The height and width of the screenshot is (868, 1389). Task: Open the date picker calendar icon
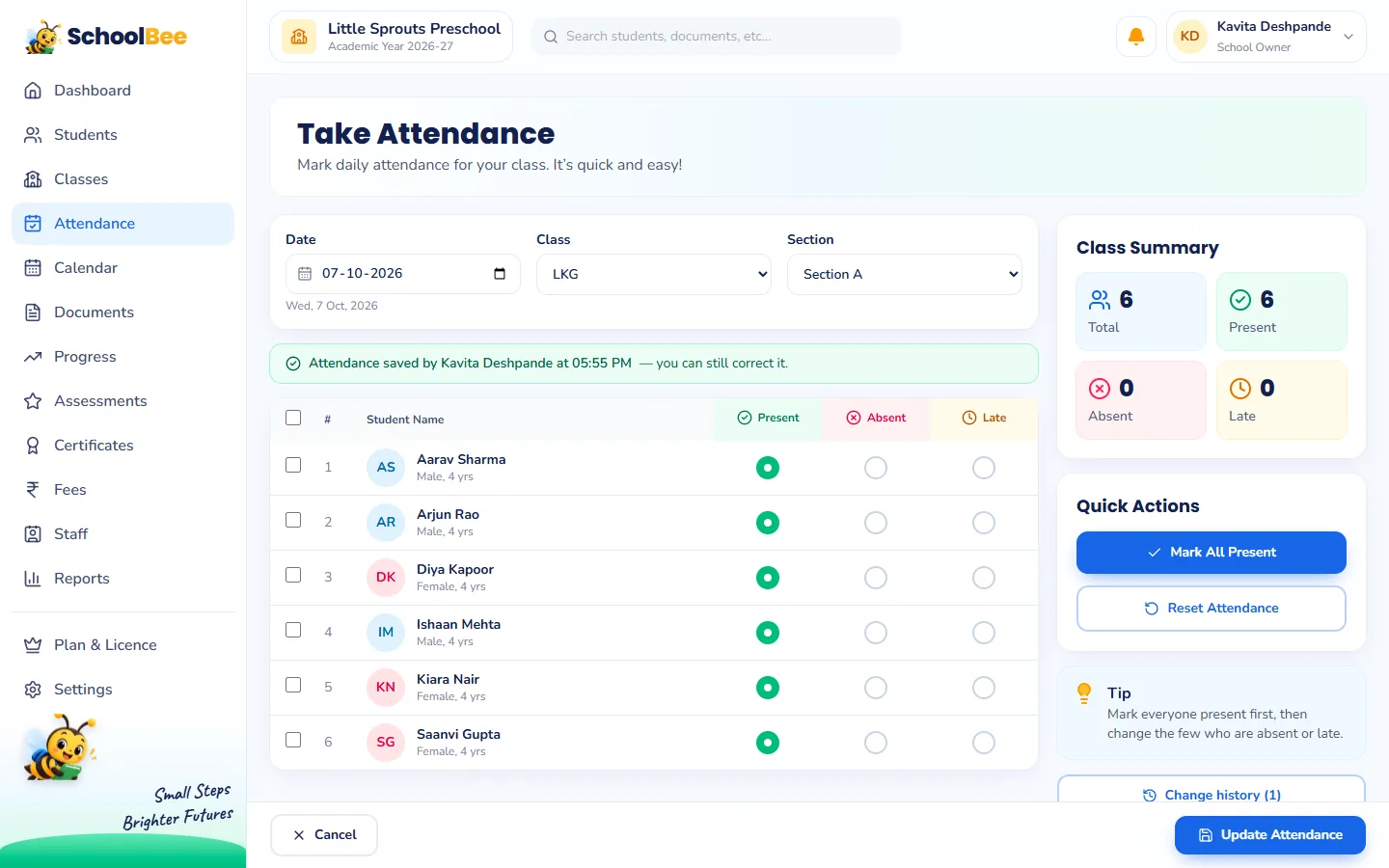500,274
